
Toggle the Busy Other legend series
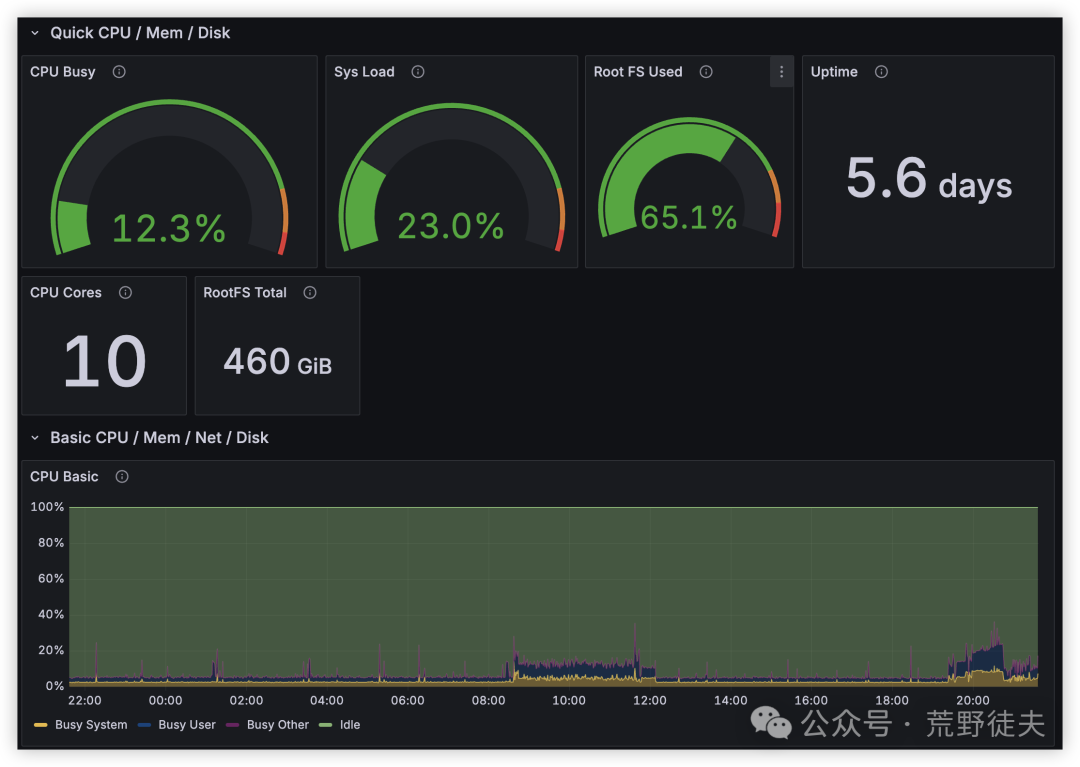coord(267,724)
